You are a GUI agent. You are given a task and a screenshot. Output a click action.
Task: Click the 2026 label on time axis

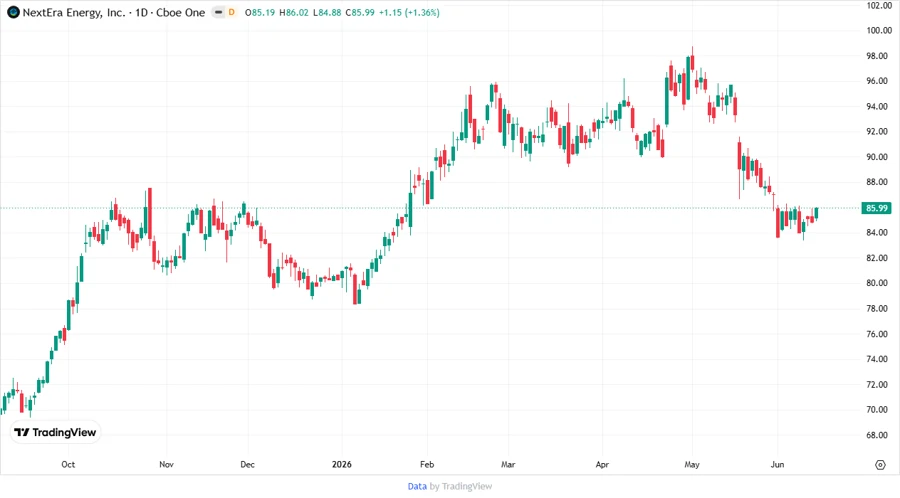click(x=342, y=464)
